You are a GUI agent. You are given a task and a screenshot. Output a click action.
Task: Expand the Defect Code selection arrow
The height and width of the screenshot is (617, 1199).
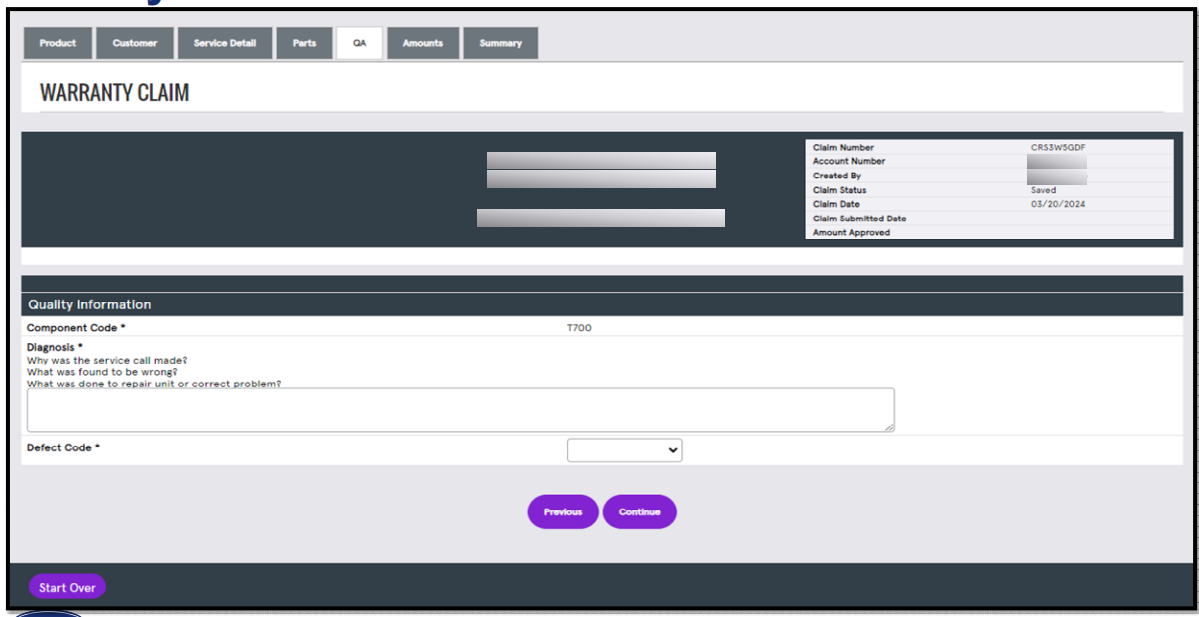tap(672, 449)
